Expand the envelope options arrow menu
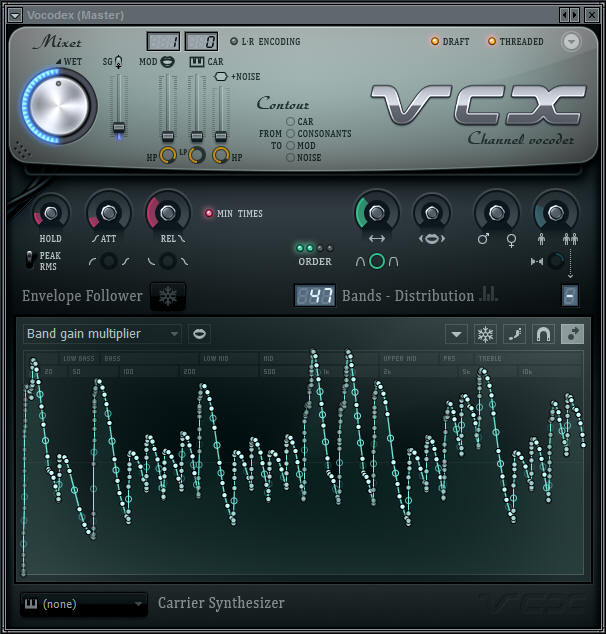This screenshot has height=634, width=606. (456, 335)
